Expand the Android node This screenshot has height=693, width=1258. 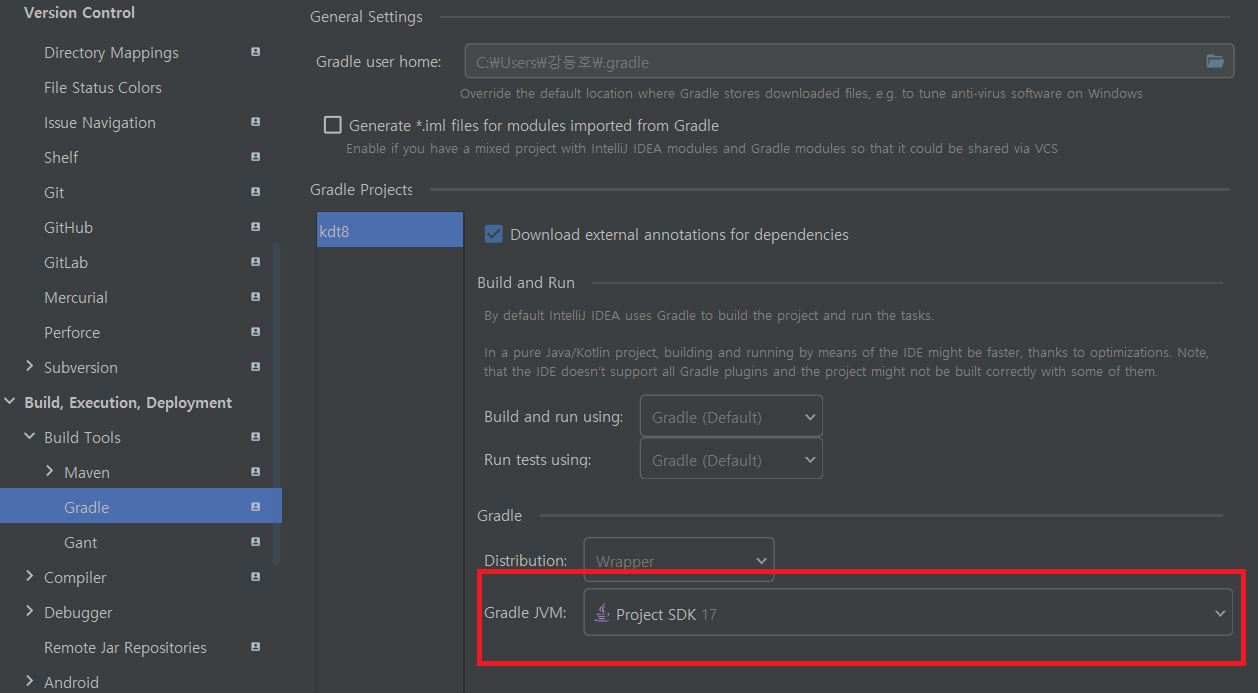click(29, 682)
